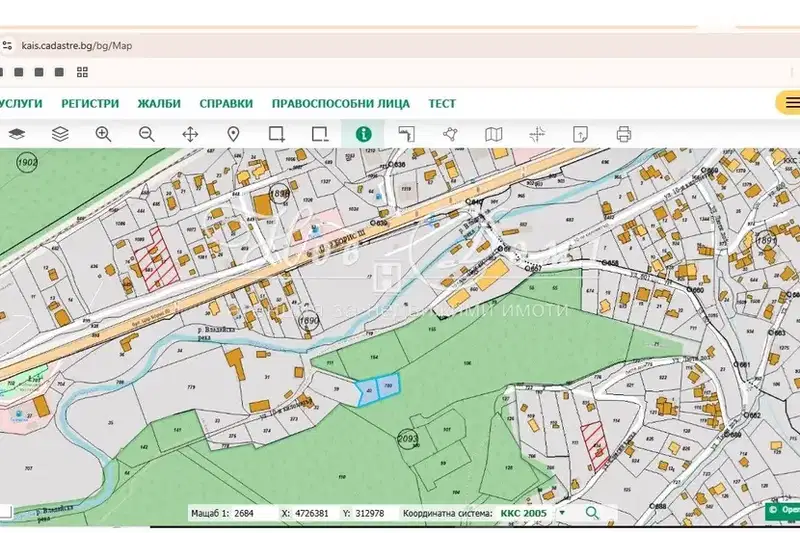The width and height of the screenshot is (800, 533).
Task: Select the zoom in magnifier tool
Action: [103, 134]
